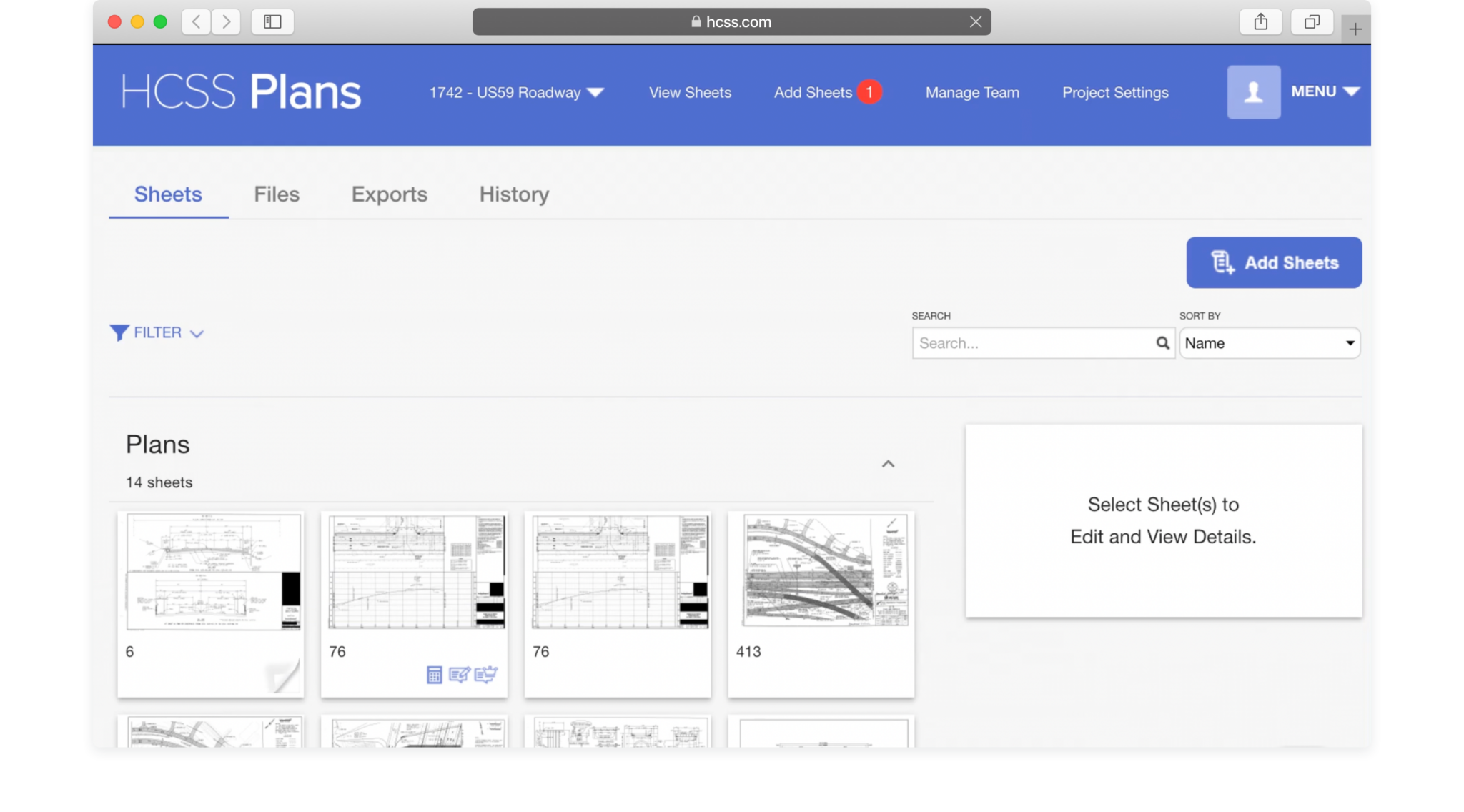Select the annotation edit icon under sheet 76
Image resolution: width=1464 pixels, height=812 pixels.
coord(460,674)
